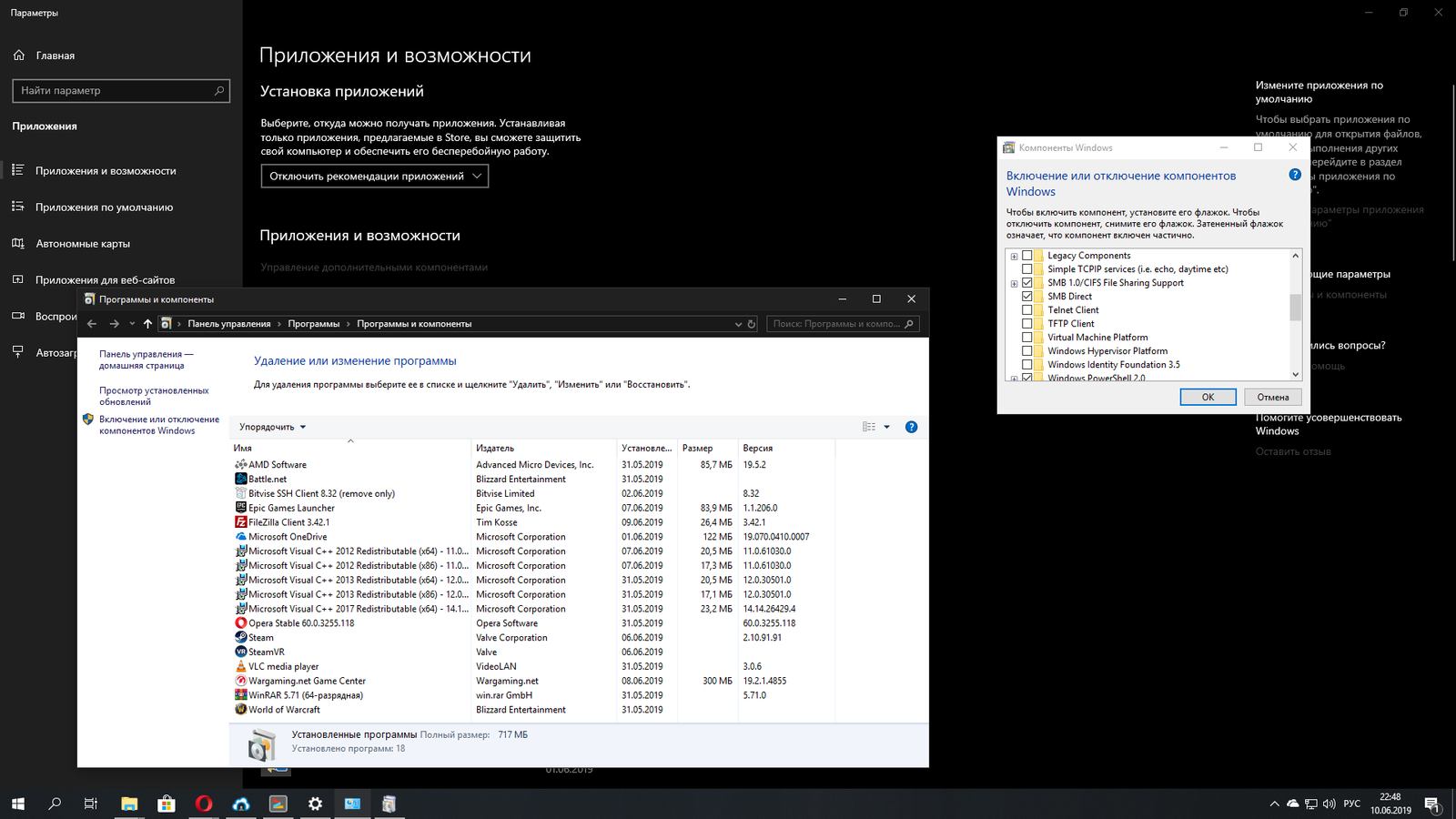
Task: Click Программы in the address breadcrumb
Action: (314, 324)
